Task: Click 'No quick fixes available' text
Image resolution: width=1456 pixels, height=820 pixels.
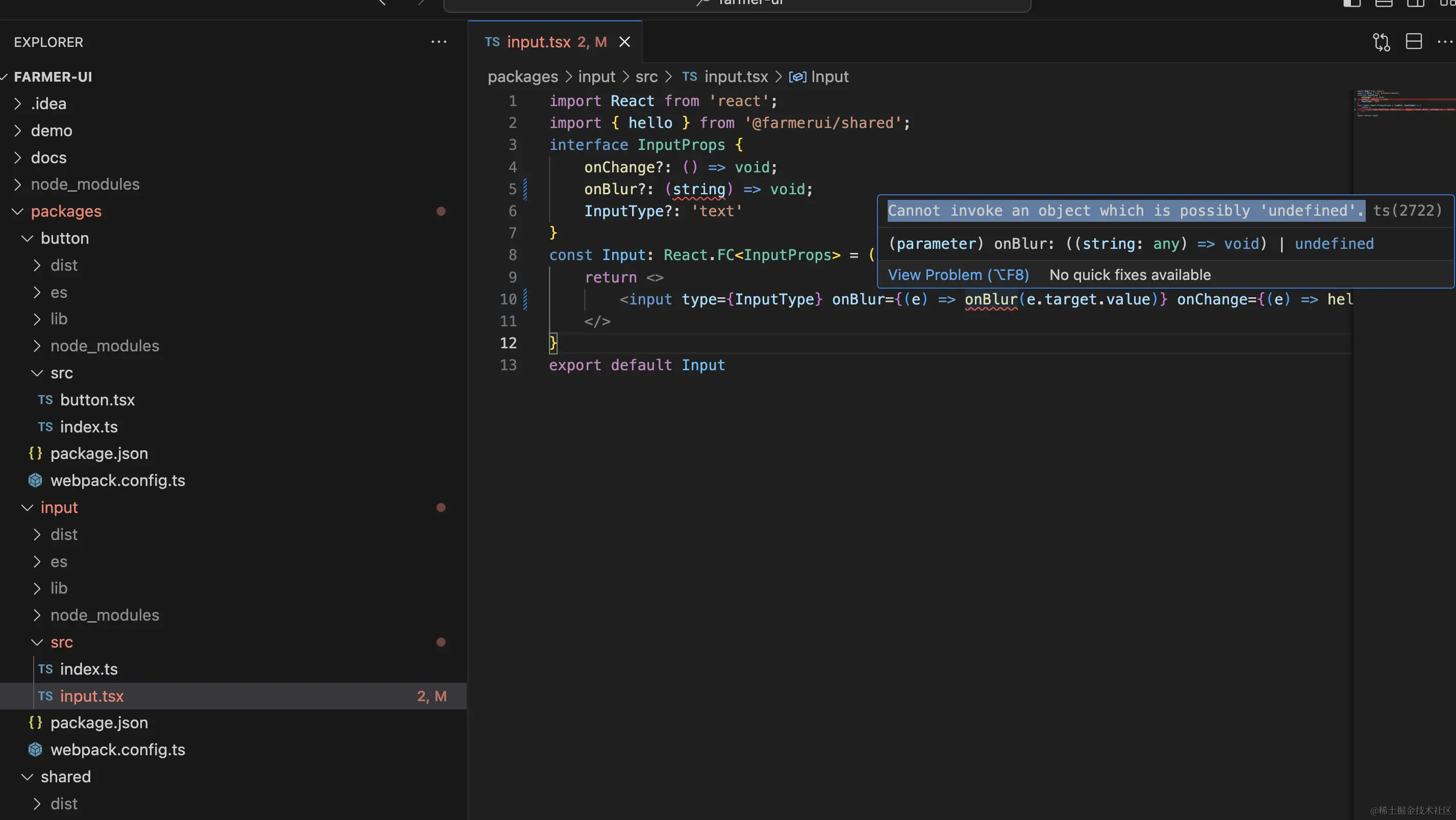Action: 1130,275
